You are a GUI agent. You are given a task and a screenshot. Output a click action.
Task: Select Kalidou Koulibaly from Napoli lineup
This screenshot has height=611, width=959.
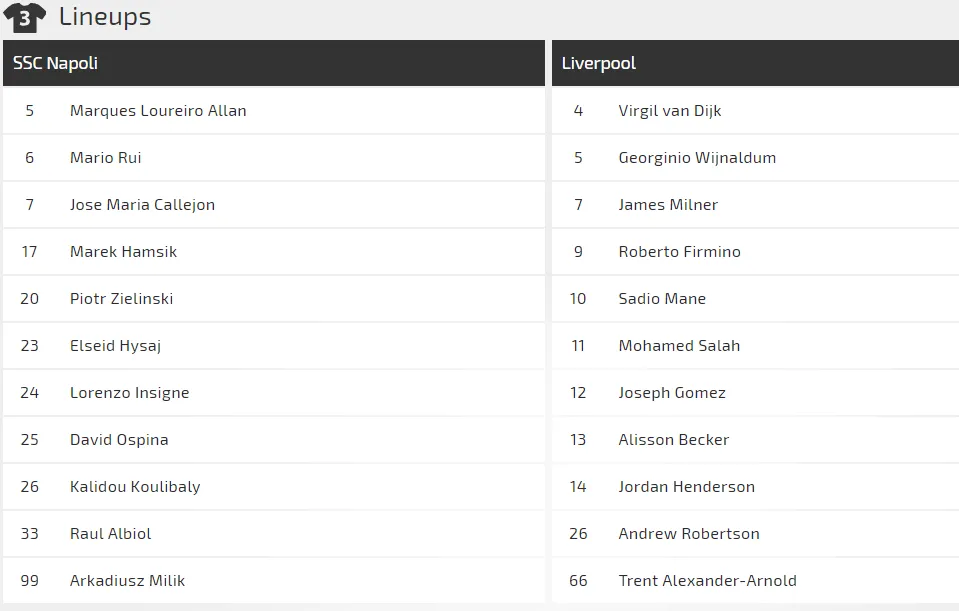(135, 487)
